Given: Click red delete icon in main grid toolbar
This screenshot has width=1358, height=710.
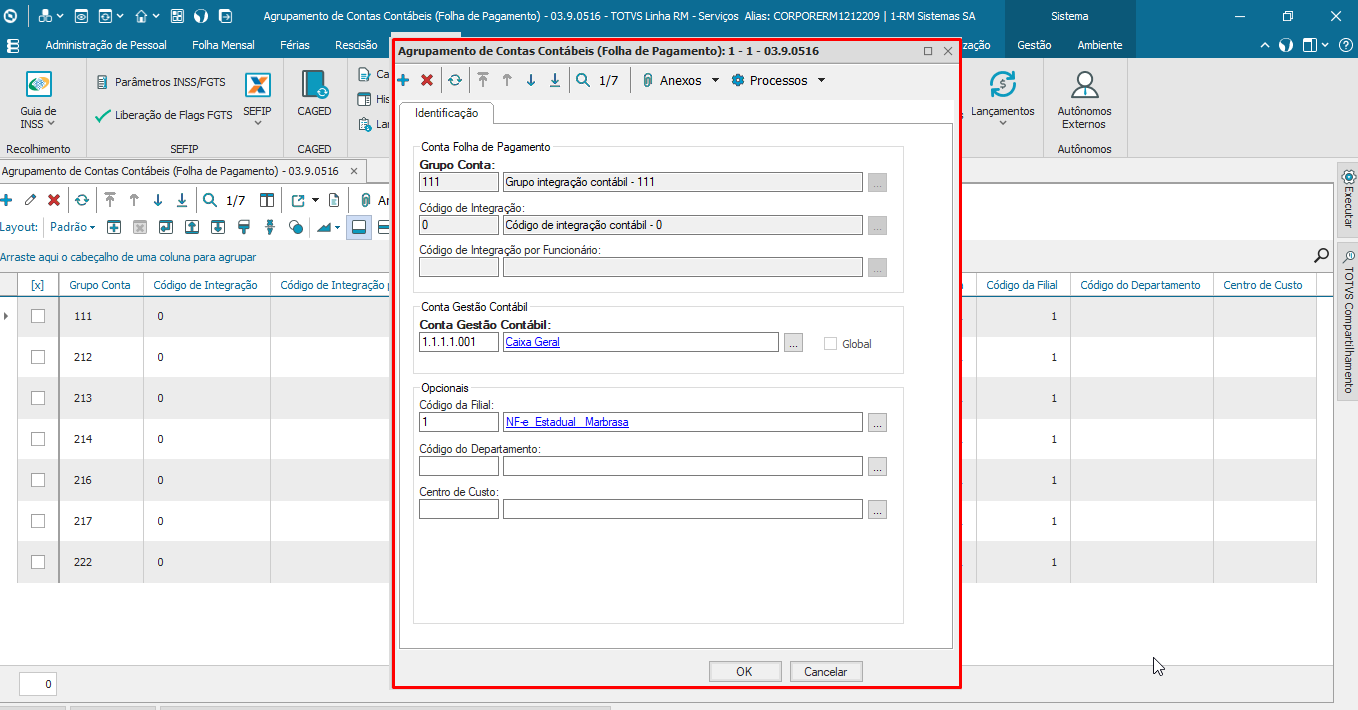Looking at the screenshot, I should coord(54,200).
